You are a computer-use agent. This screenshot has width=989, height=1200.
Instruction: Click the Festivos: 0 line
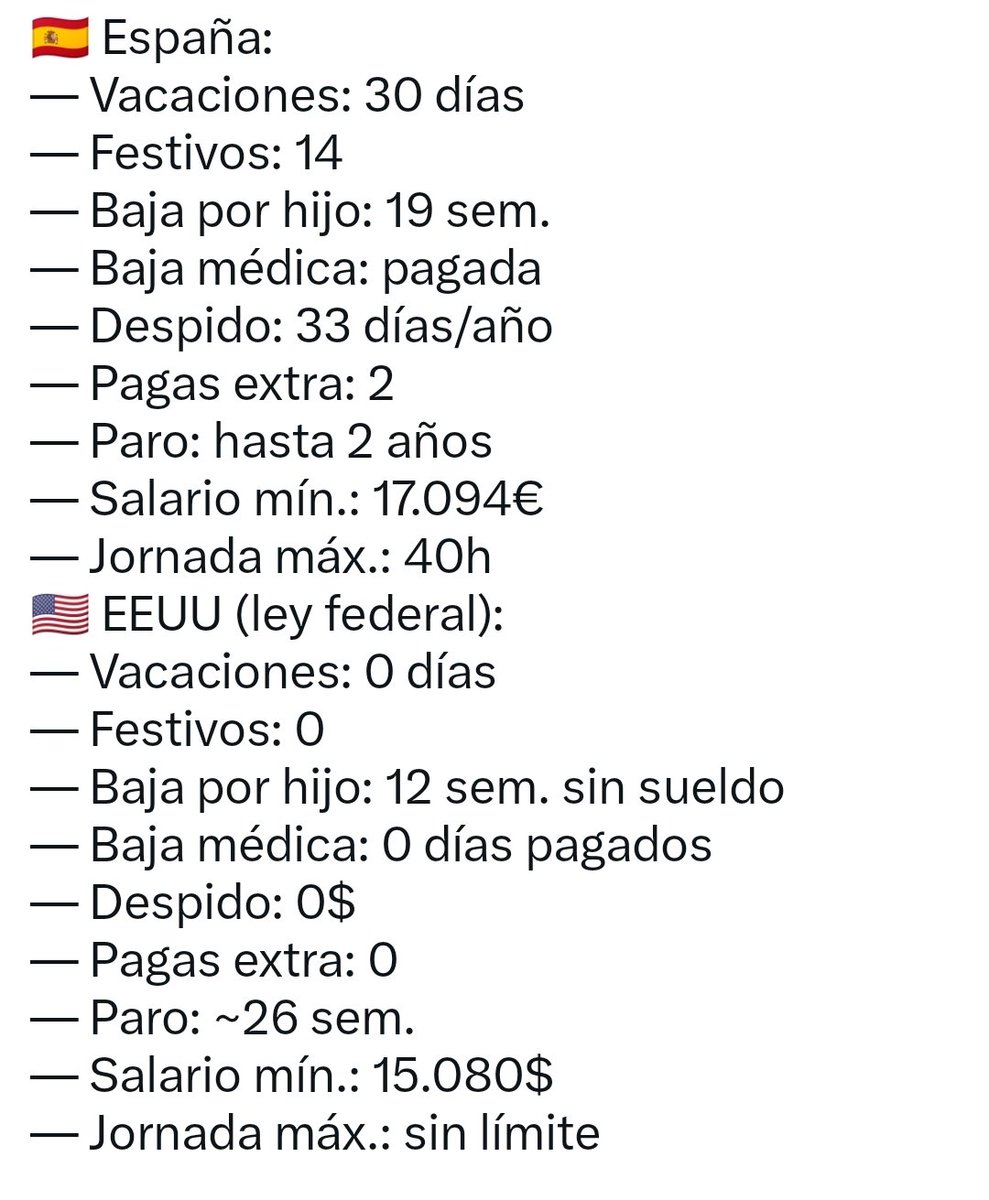[178, 731]
